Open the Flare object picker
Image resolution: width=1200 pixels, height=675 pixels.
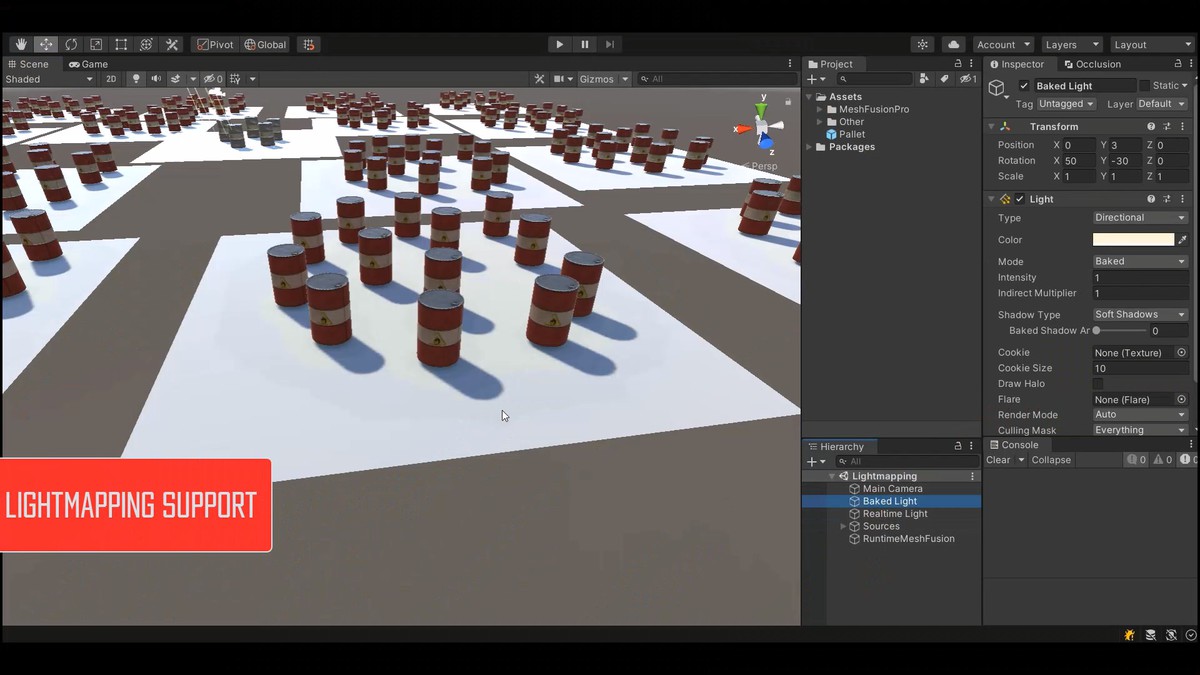(x=1181, y=399)
